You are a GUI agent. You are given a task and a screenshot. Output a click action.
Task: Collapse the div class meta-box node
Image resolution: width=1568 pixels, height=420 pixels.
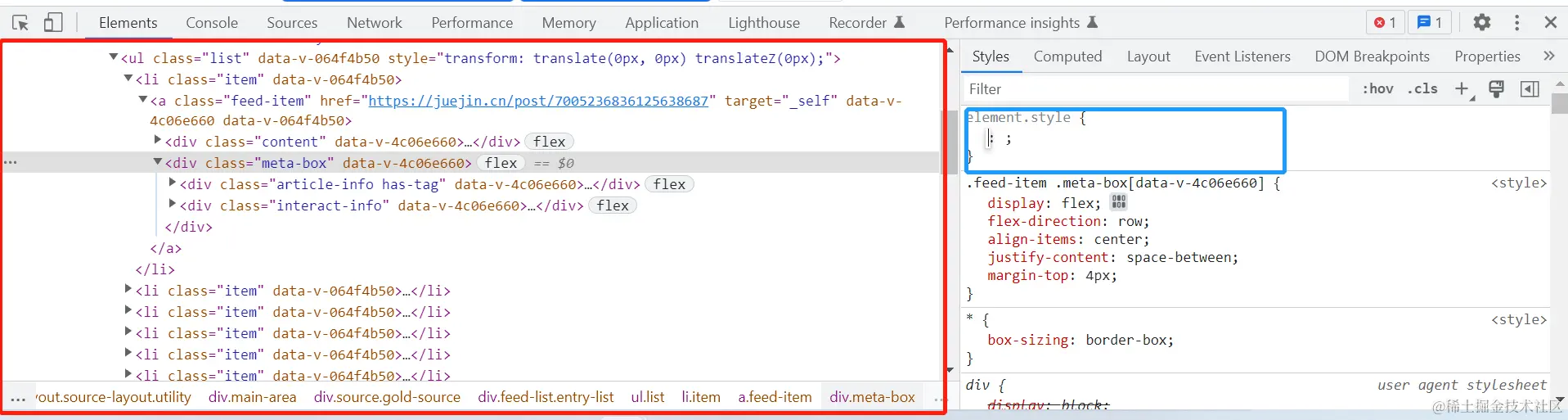158,161
